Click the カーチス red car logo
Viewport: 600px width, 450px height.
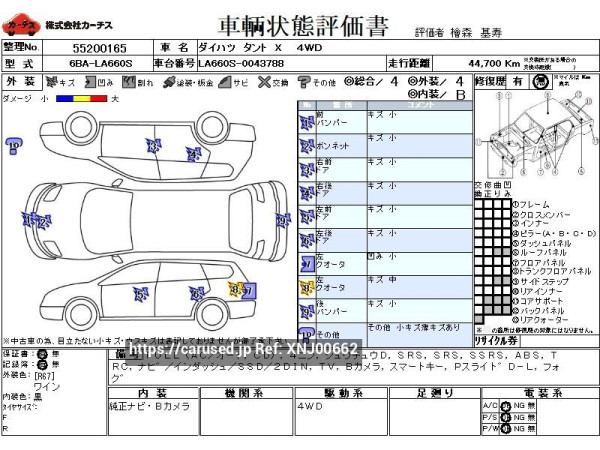[x=21, y=25]
